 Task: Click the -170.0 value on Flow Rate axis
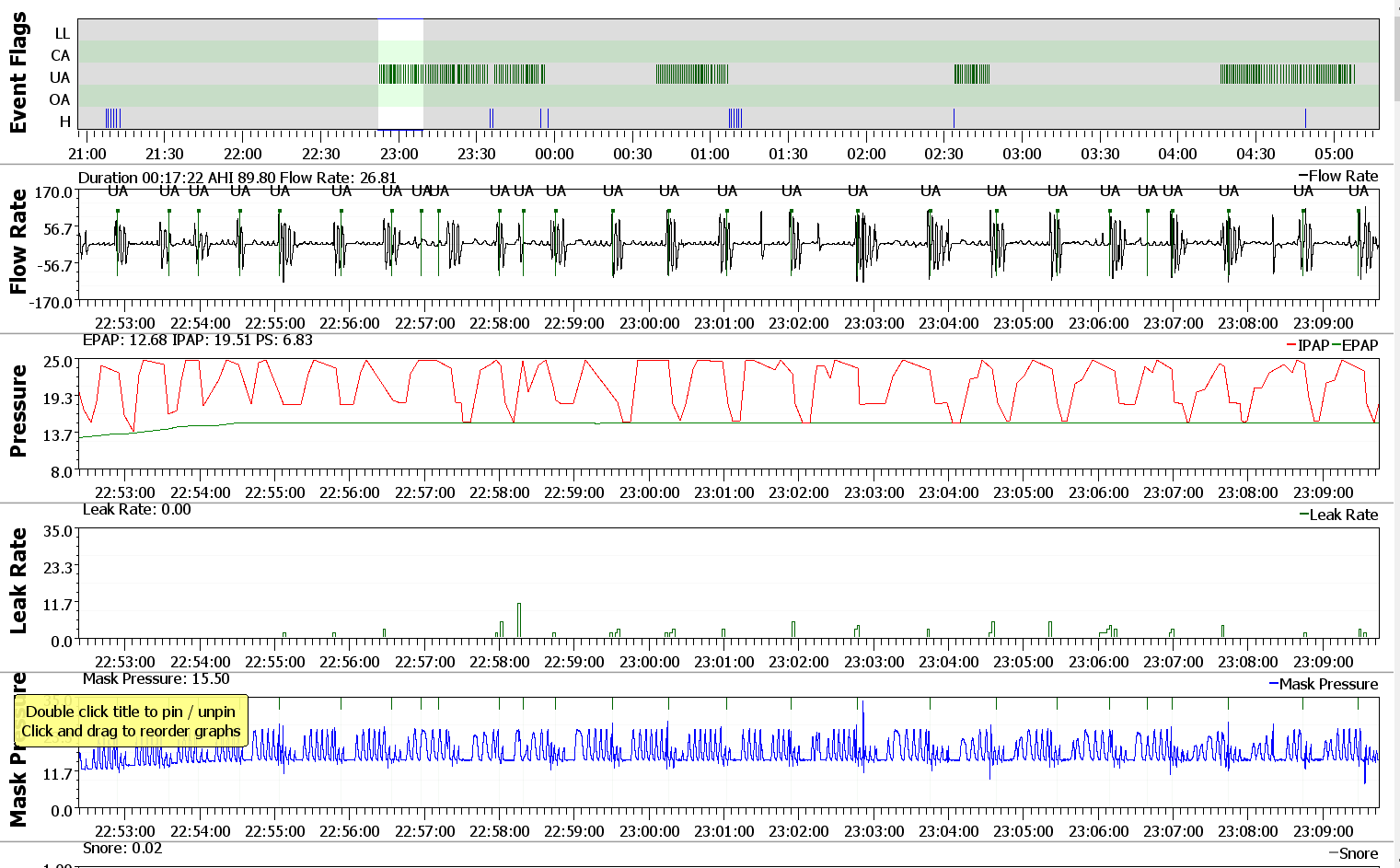point(52,302)
